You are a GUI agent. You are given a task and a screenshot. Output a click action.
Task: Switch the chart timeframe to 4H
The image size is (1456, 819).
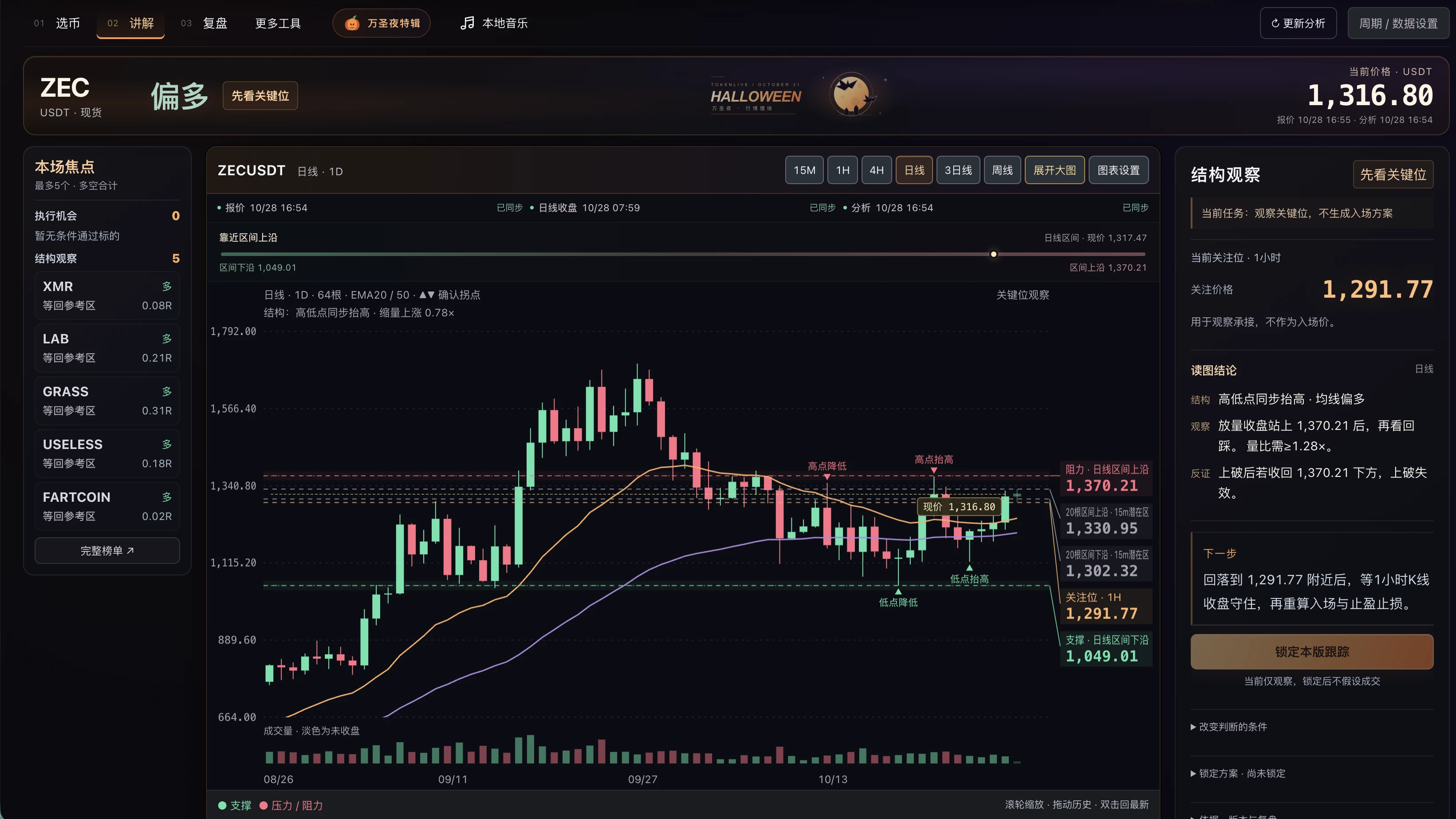[877, 170]
